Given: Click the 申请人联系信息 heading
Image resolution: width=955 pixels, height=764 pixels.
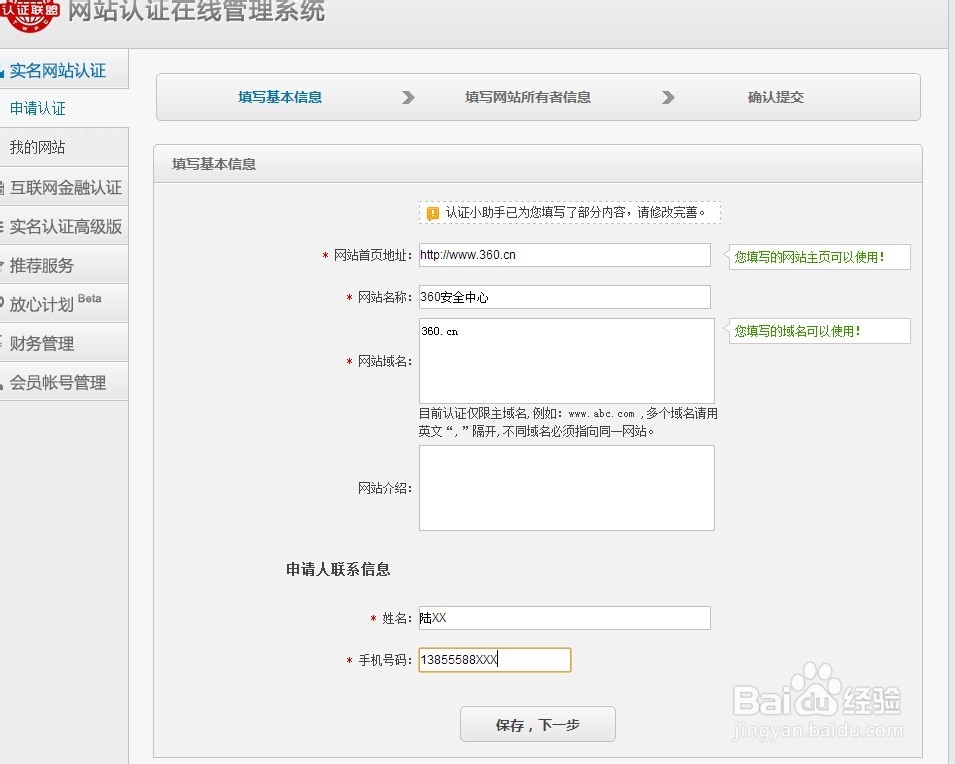Looking at the screenshot, I should 338,569.
